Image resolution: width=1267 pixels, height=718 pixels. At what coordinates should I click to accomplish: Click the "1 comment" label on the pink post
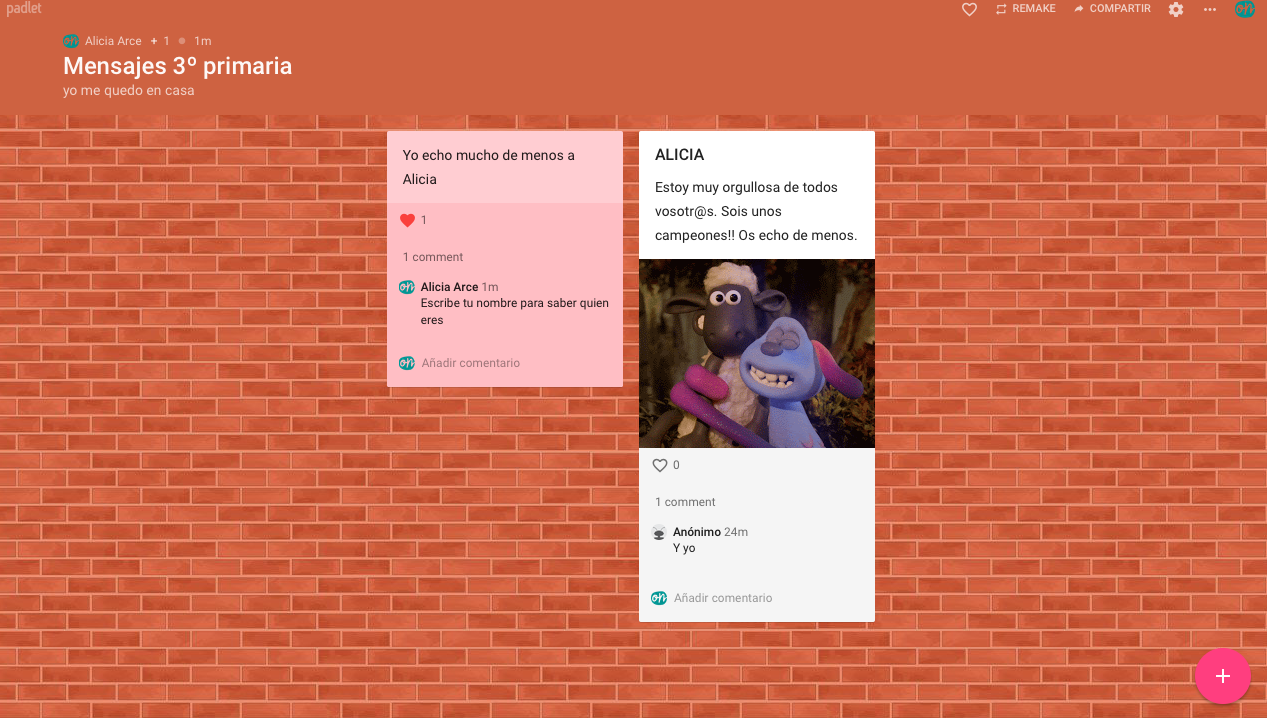(x=433, y=257)
